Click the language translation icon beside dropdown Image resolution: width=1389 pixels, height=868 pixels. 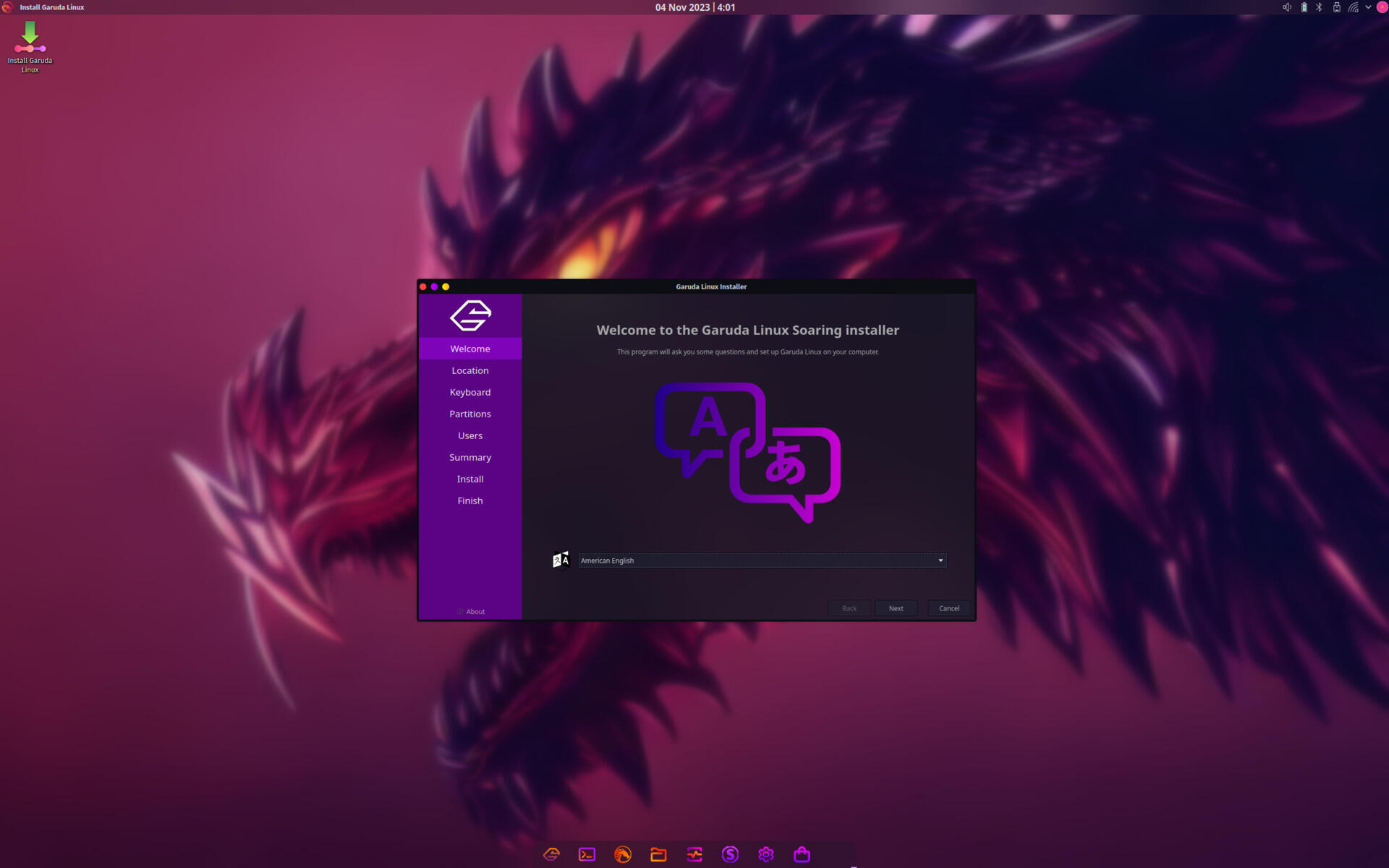pos(561,560)
